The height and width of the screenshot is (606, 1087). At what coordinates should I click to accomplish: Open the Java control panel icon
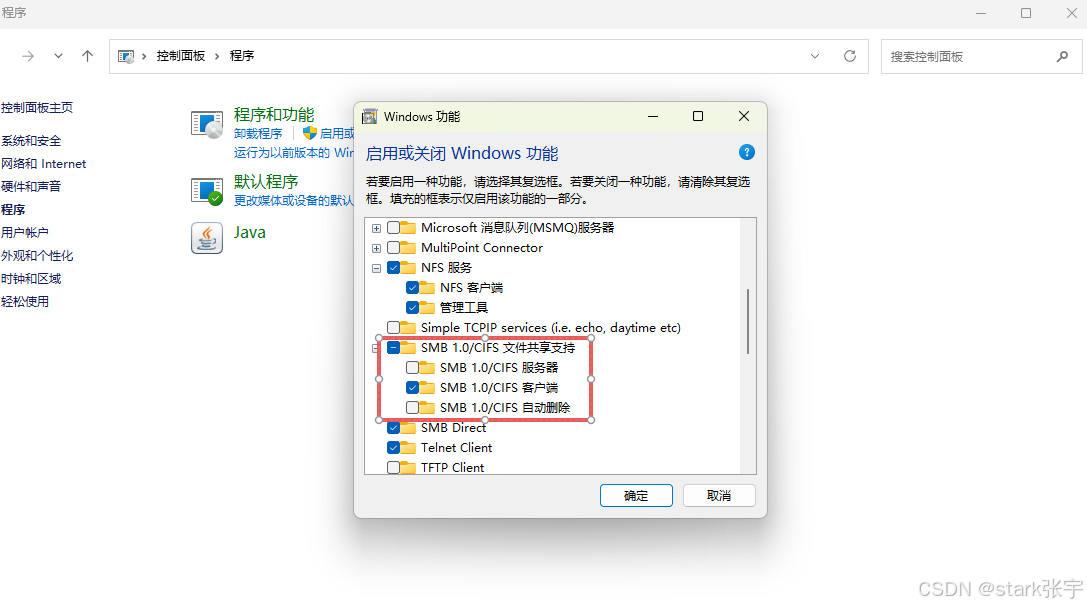[x=207, y=238]
